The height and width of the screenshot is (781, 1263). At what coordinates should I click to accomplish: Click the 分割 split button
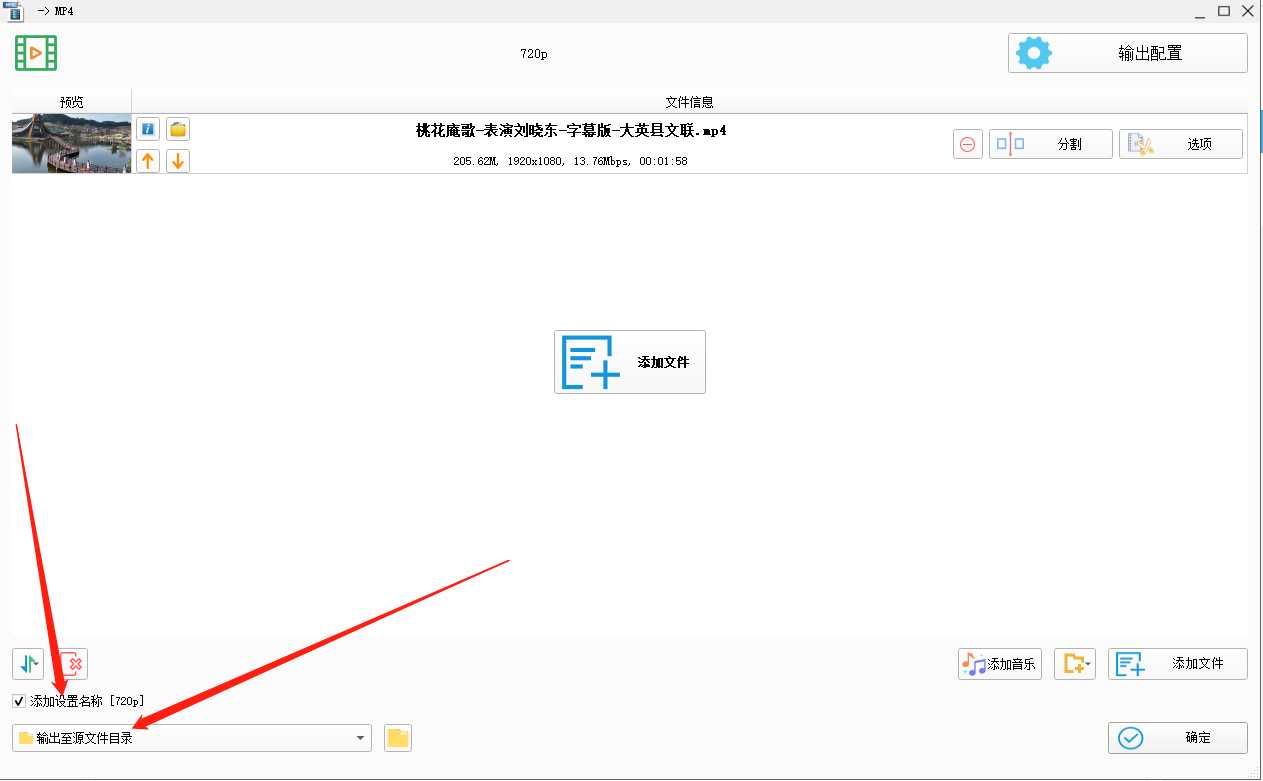click(1050, 144)
